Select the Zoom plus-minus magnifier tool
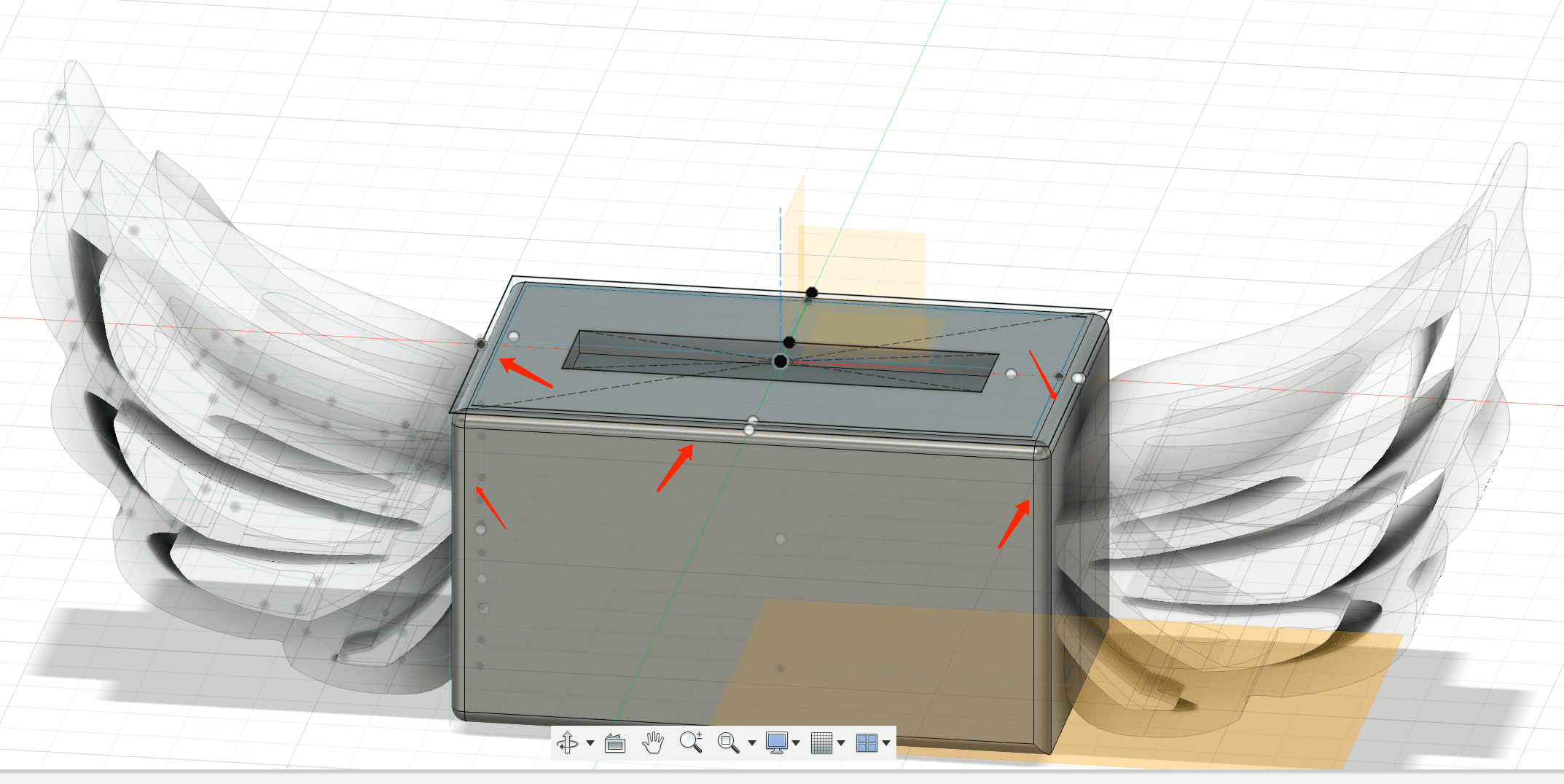 click(691, 742)
